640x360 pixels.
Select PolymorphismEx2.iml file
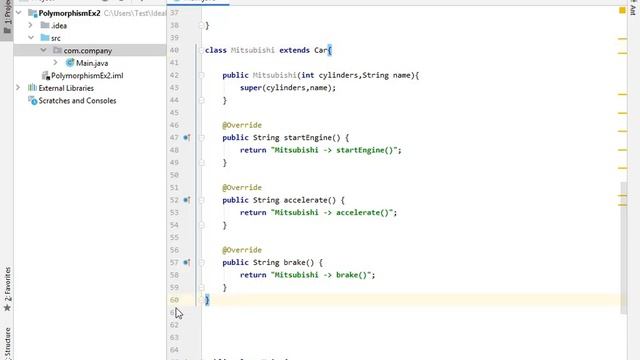87,76
